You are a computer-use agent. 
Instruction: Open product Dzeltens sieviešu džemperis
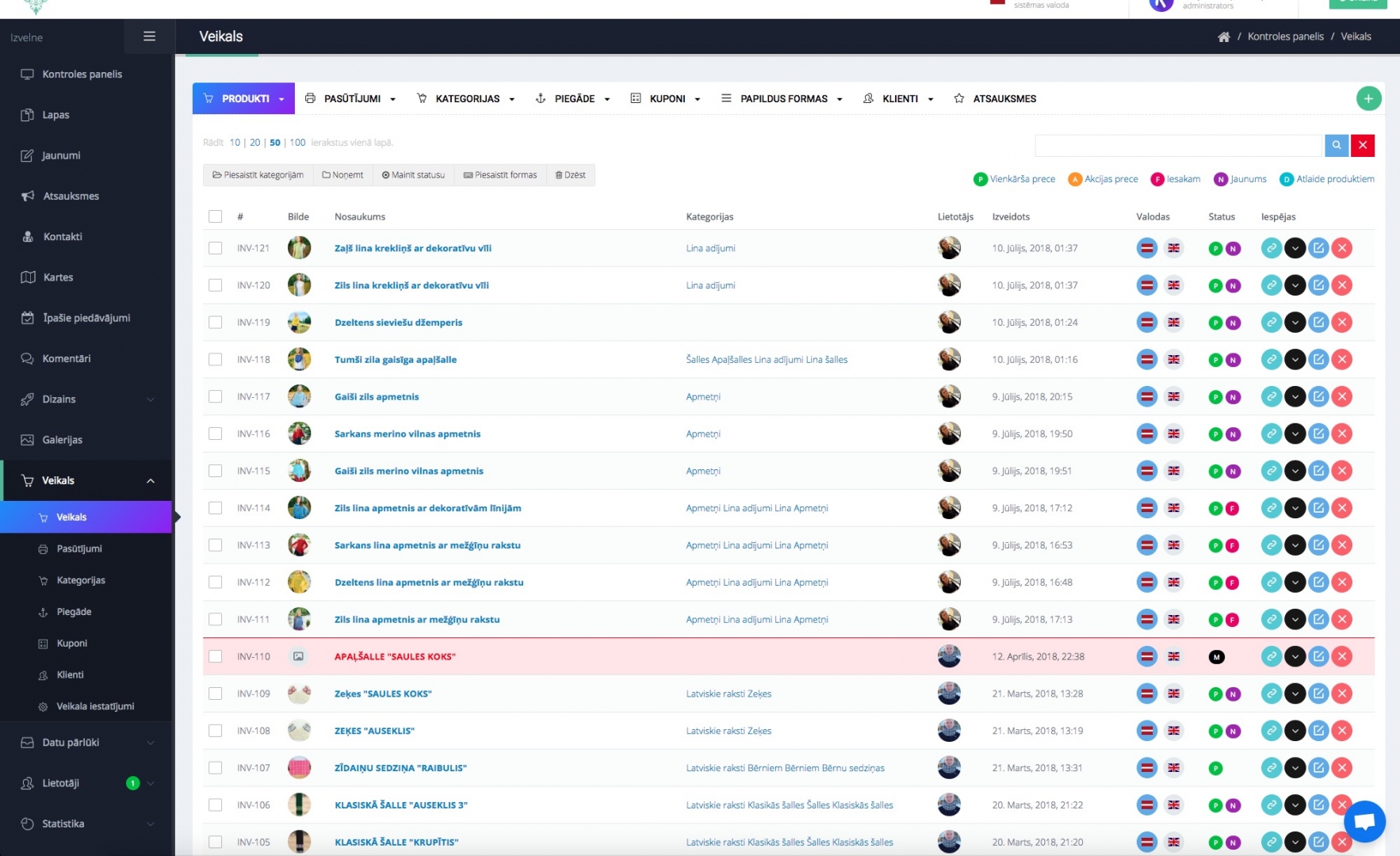pos(398,323)
